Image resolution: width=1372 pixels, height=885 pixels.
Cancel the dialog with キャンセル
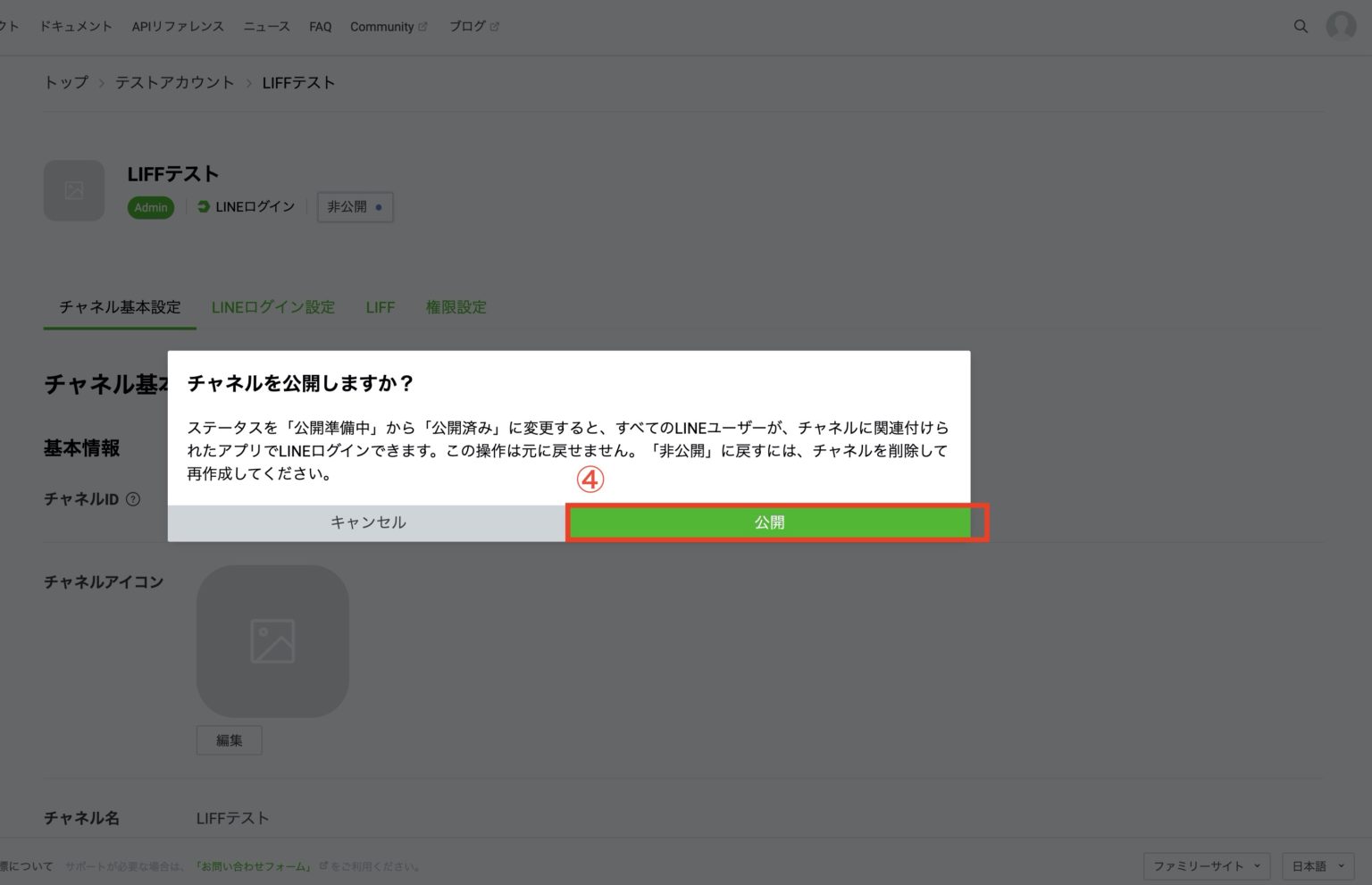(368, 522)
